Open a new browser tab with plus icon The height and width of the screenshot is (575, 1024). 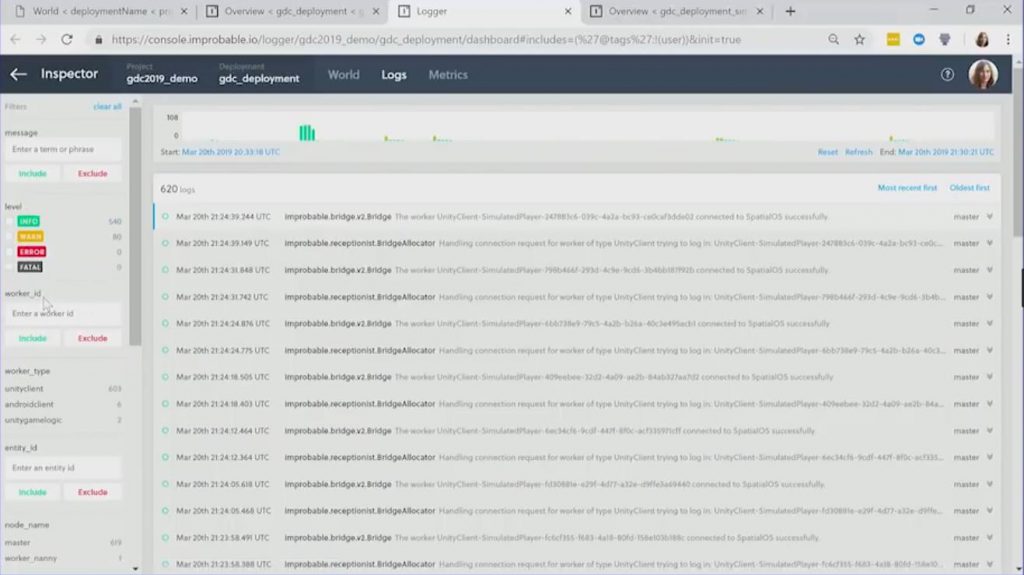[790, 11]
